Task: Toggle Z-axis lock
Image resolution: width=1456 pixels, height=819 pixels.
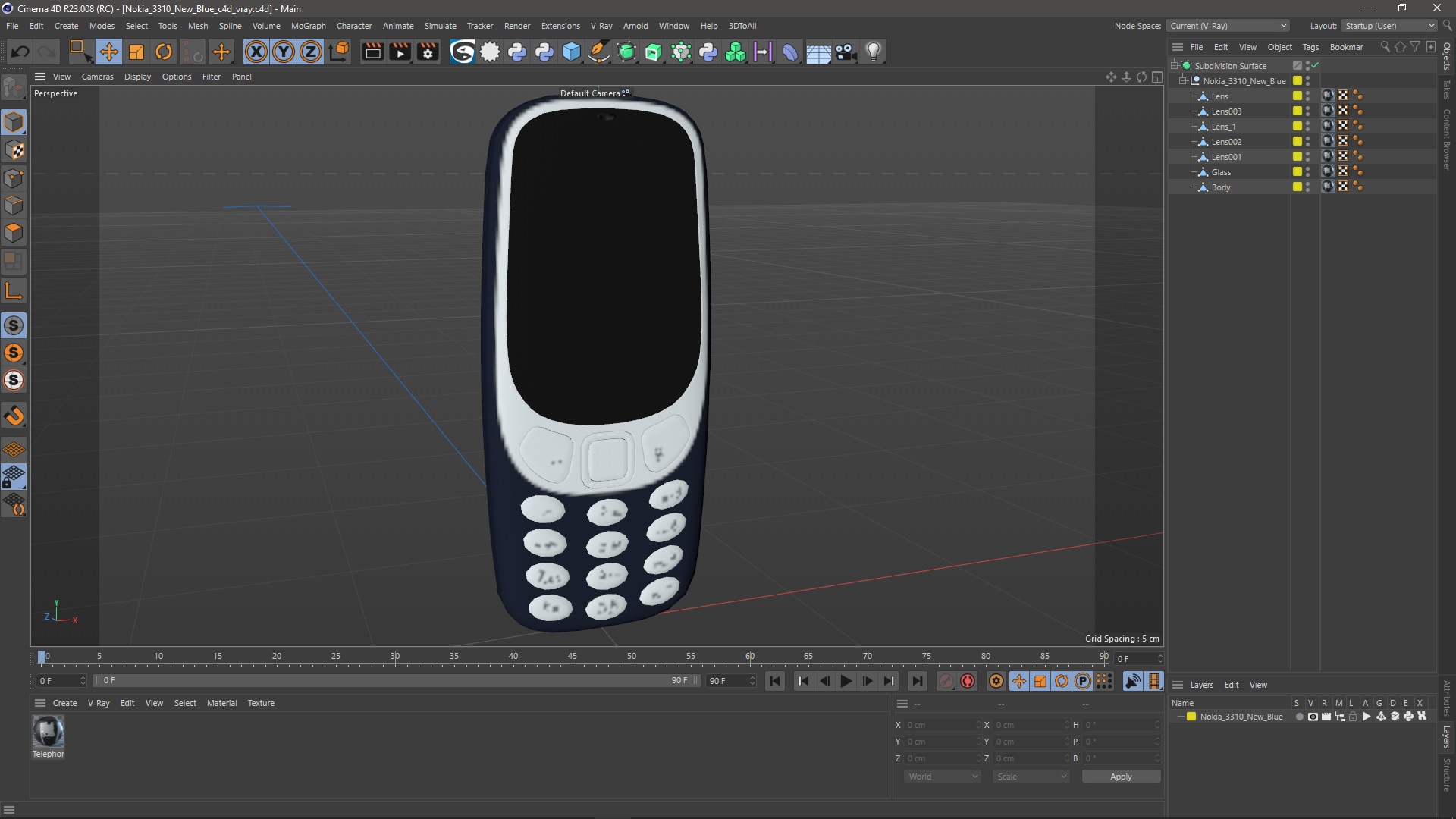Action: (311, 52)
